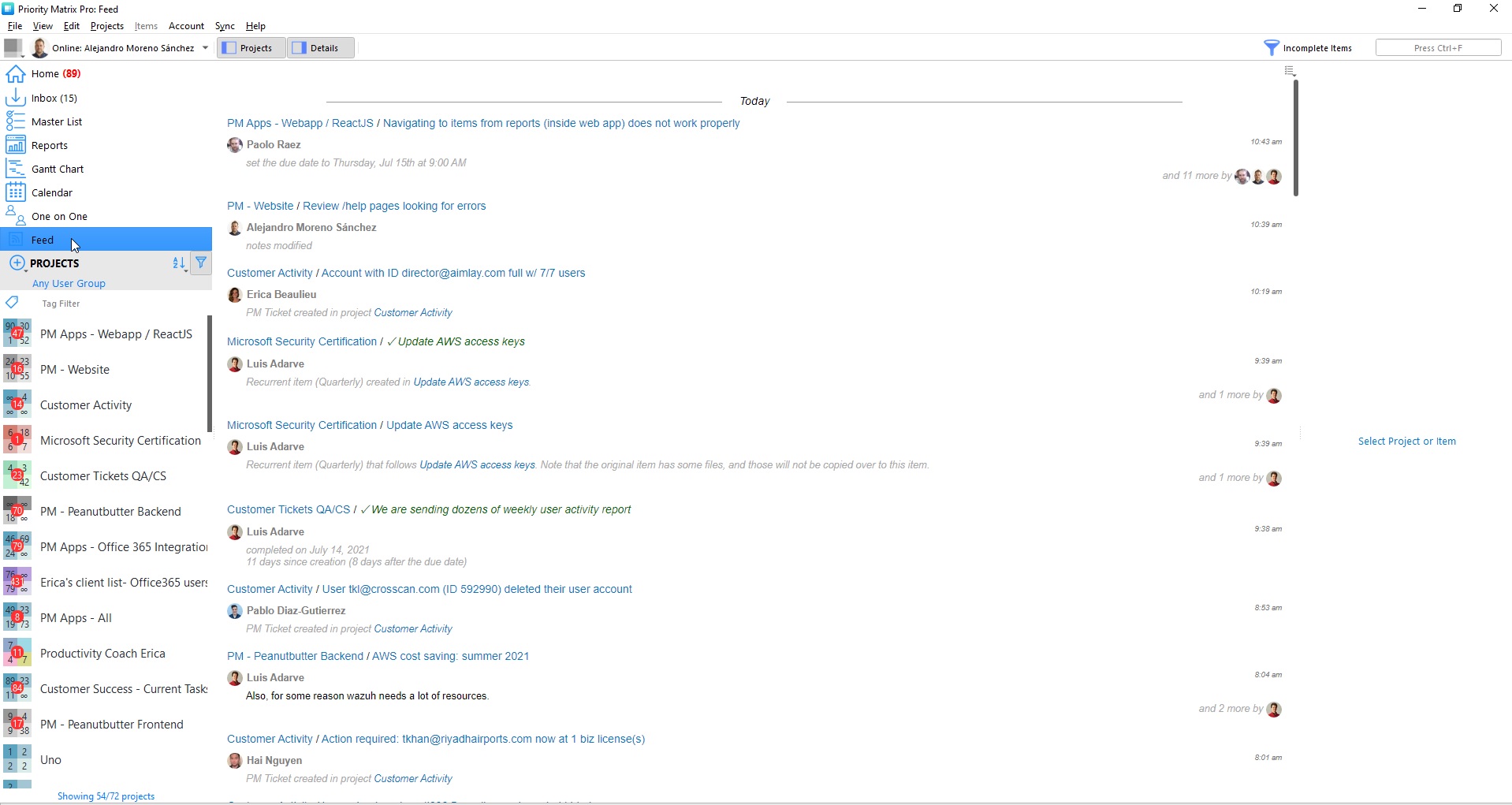Screen dimensions: 1512x805
Task: Open the feed options list menu
Action: coord(1290,72)
